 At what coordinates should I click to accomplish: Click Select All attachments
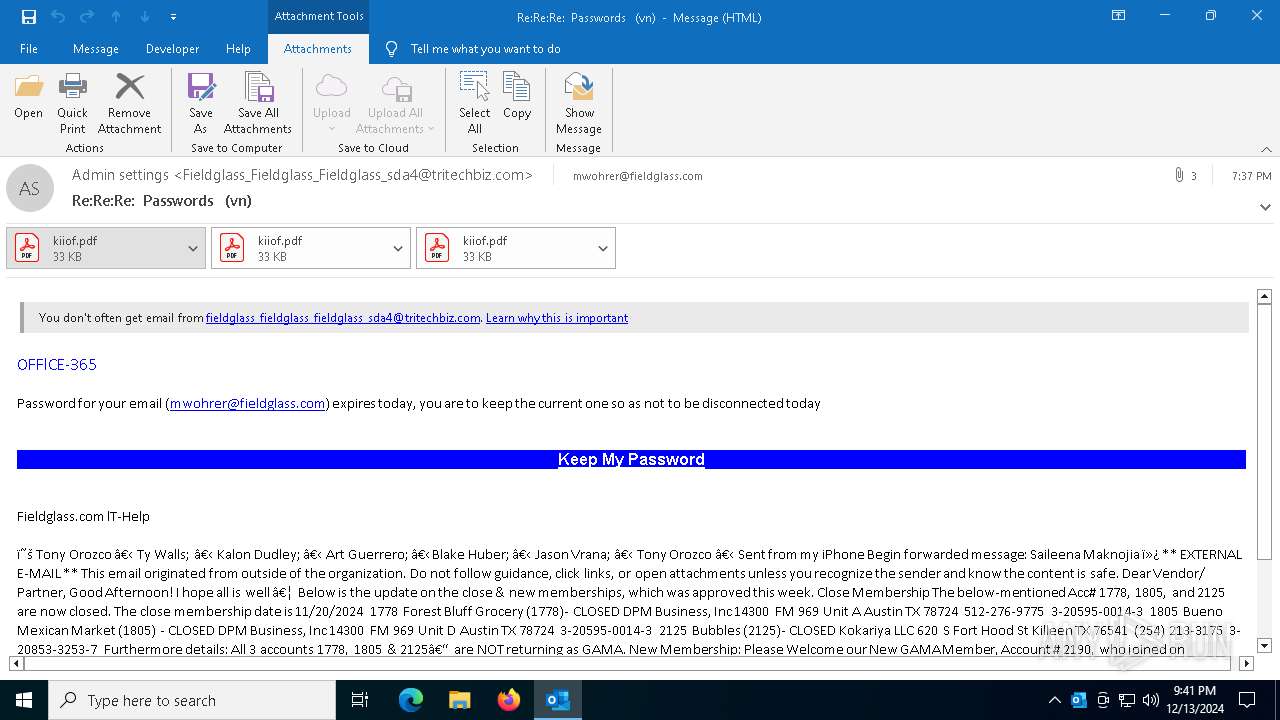(475, 103)
